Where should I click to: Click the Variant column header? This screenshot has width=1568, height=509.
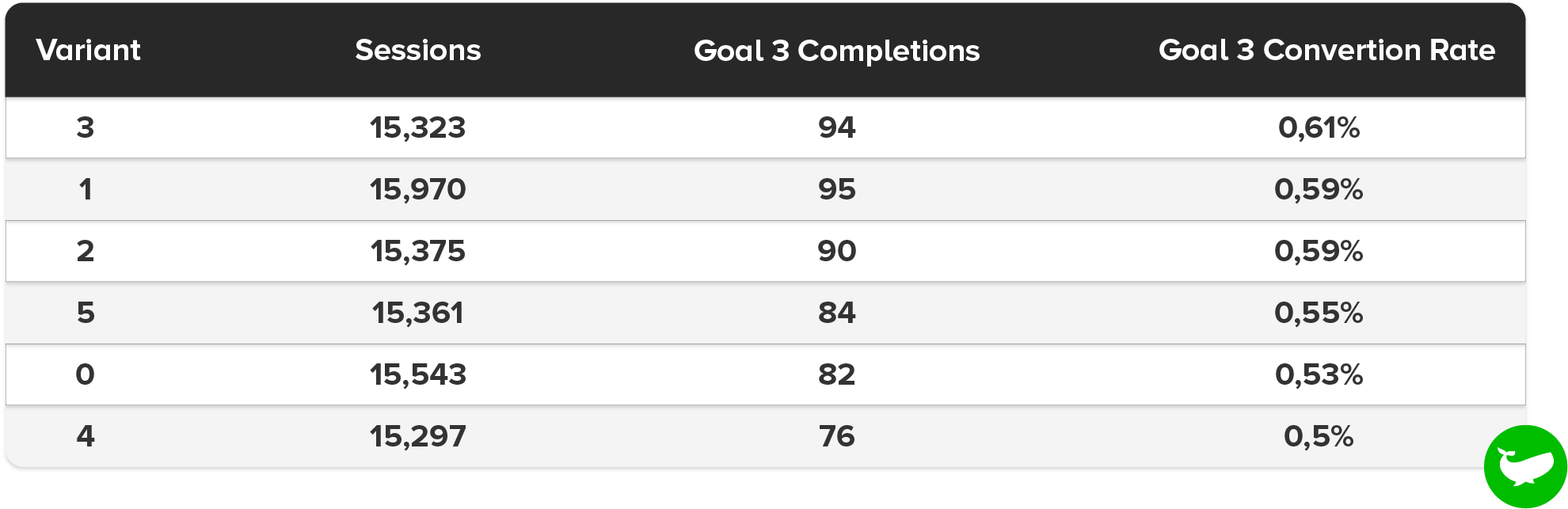coord(88,51)
